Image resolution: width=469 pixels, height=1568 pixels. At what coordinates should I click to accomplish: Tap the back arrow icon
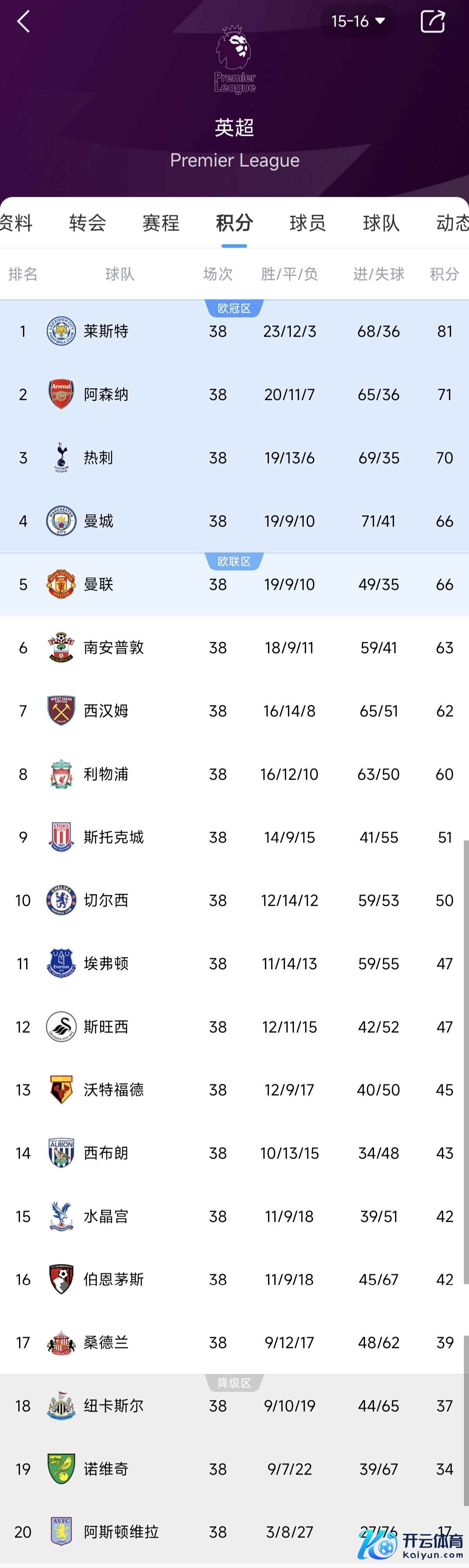(x=23, y=22)
